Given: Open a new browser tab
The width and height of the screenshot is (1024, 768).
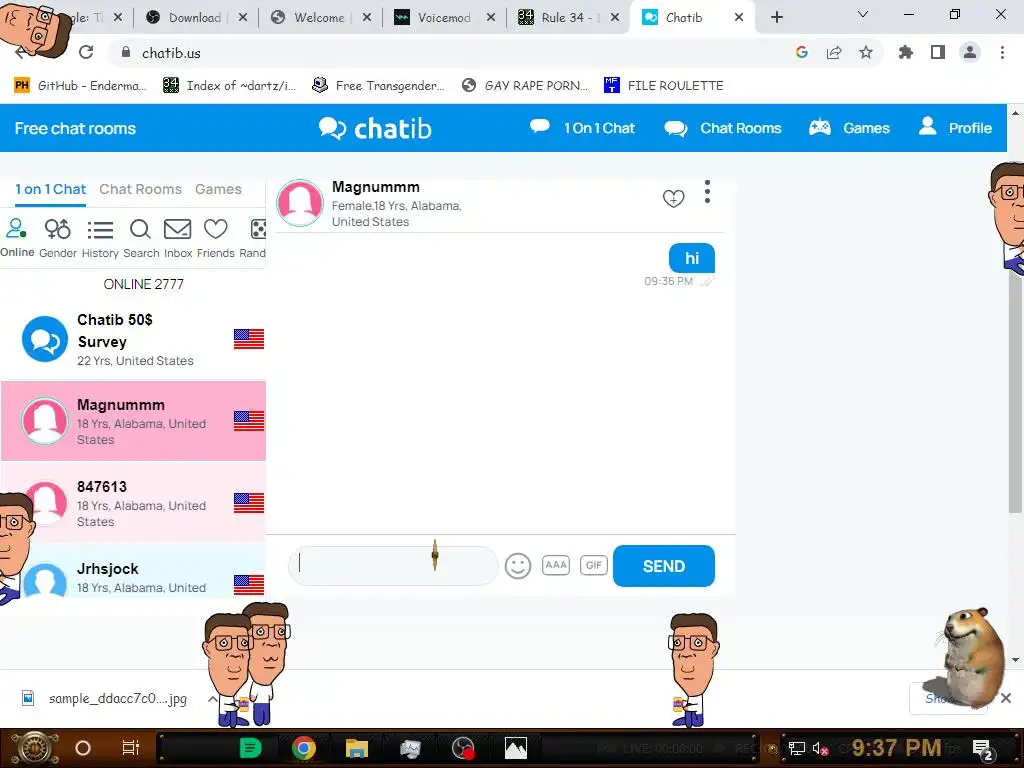Looking at the screenshot, I should [x=776, y=17].
